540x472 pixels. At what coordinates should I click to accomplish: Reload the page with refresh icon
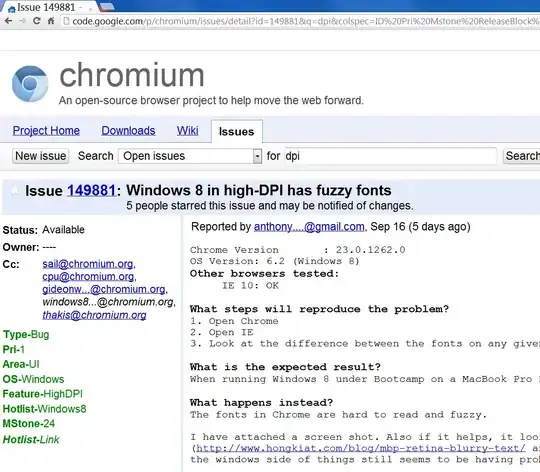(37, 21)
